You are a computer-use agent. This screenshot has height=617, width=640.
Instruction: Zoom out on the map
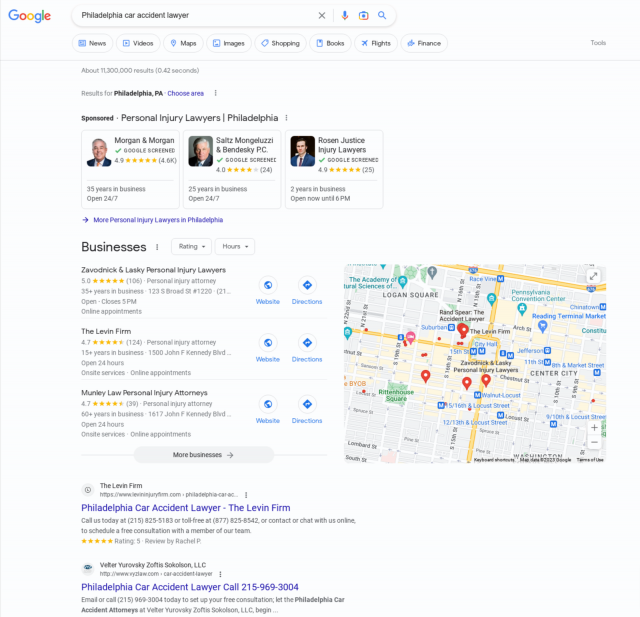[594, 442]
